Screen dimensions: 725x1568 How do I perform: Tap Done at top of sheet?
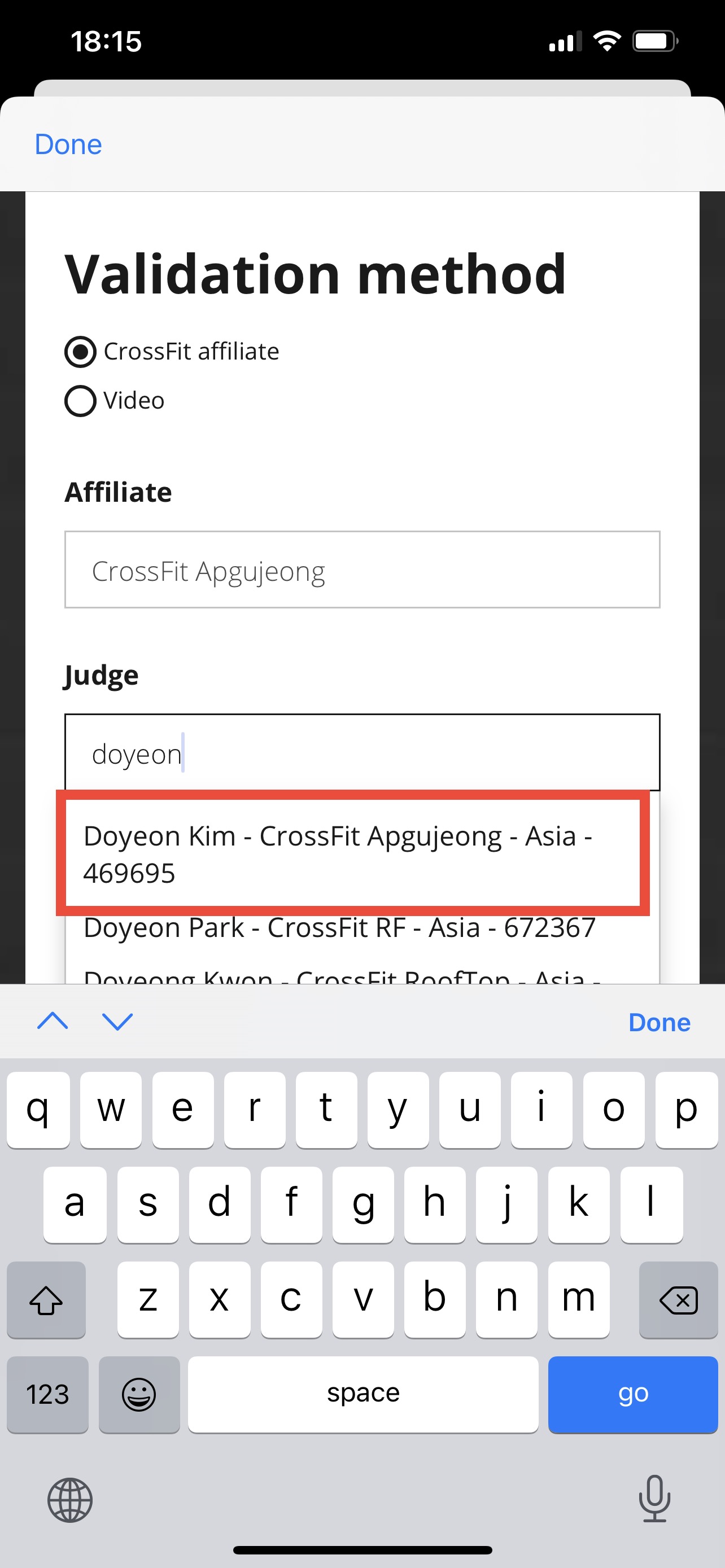coord(68,144)
